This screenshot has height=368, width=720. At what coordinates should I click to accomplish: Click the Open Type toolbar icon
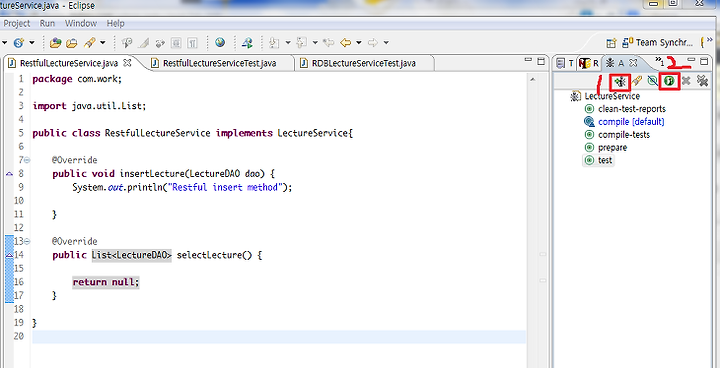coord(56,43)
